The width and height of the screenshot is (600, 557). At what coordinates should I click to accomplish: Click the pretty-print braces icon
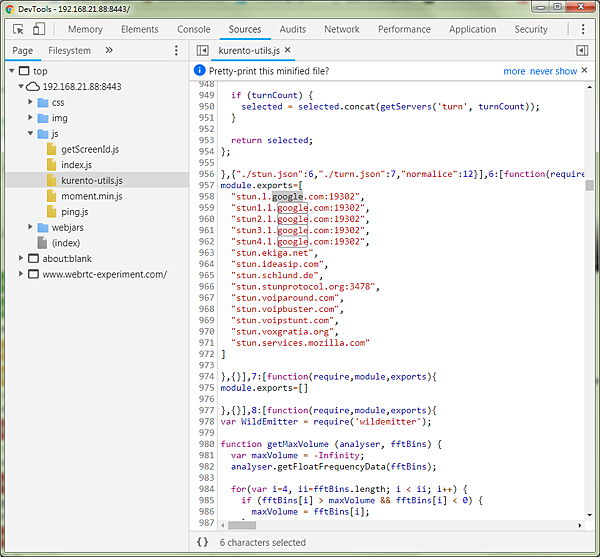tap(202, 542)
